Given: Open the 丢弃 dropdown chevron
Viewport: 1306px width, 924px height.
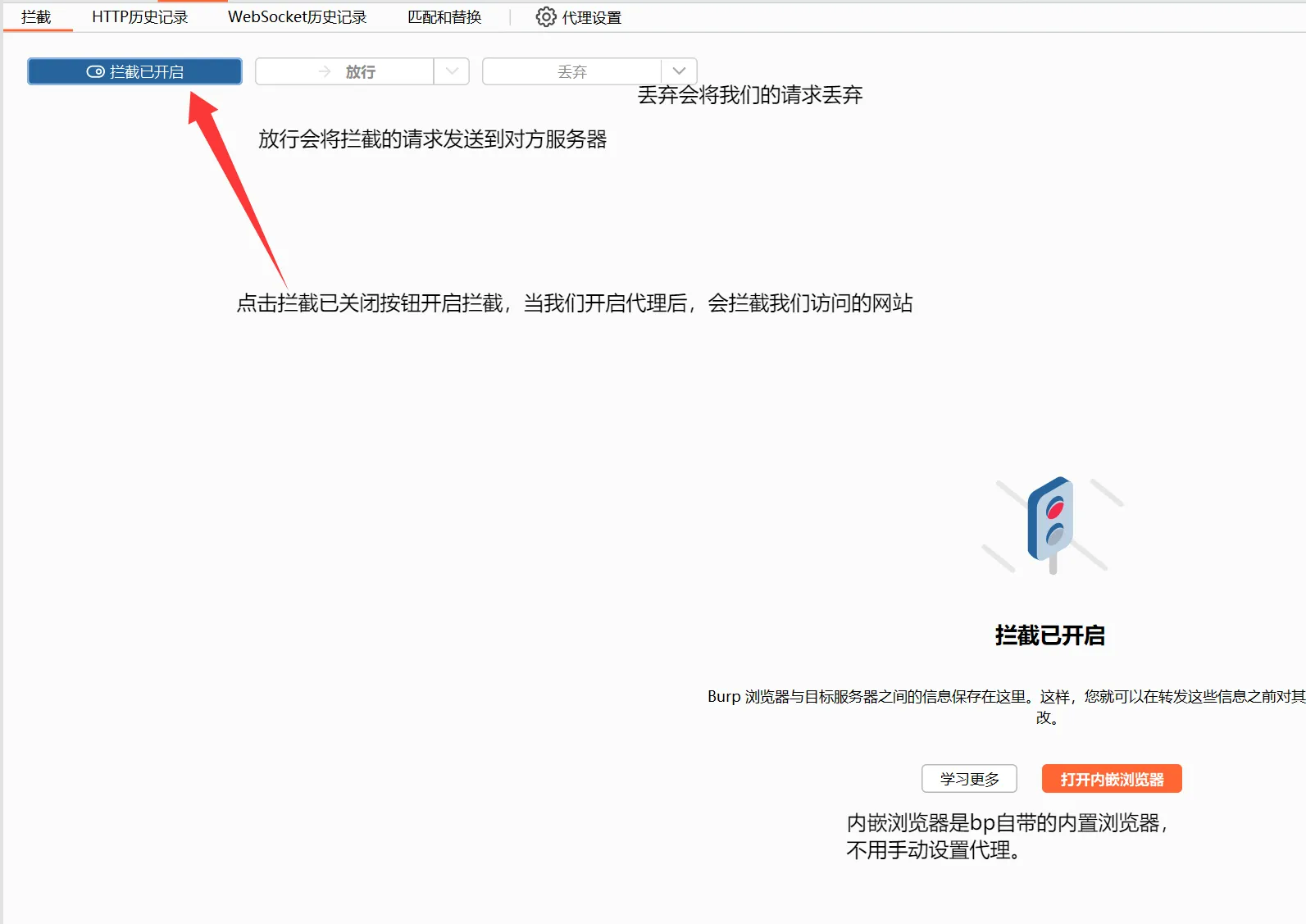Looking at the screenshot, I should pyautogui.click(x=679, y=72).
